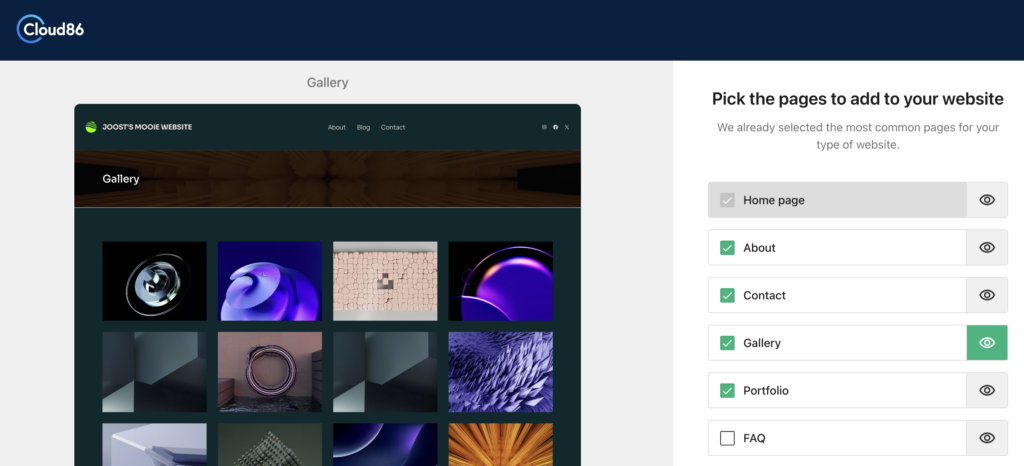Open the cracked tile wall gallery thumbnail
The width and height of the screenshot is (1024, 466).
point(385,280)
